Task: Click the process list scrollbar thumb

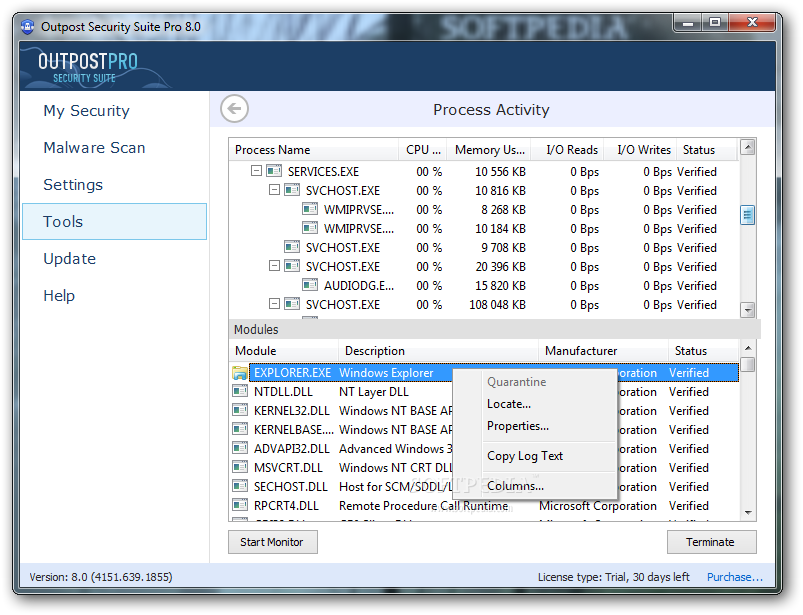Action: coord(747,215)
